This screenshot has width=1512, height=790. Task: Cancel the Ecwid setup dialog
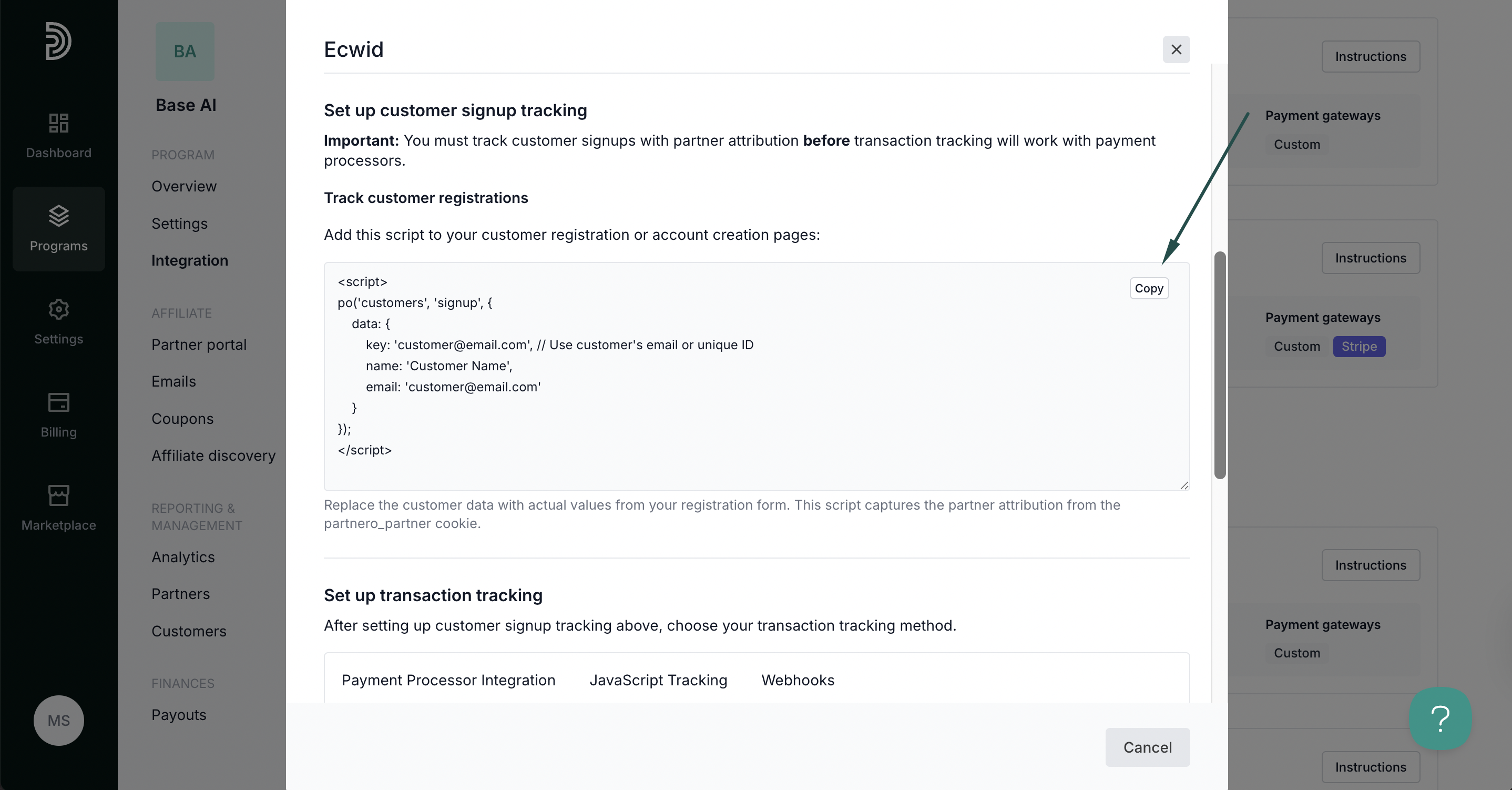click(x=1148, y=747)
